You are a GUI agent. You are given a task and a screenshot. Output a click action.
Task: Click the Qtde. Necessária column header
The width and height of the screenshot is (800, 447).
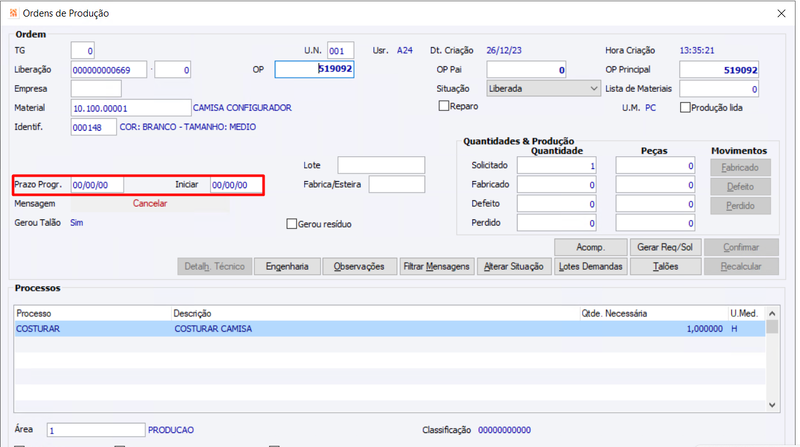(x=654, y=313)
